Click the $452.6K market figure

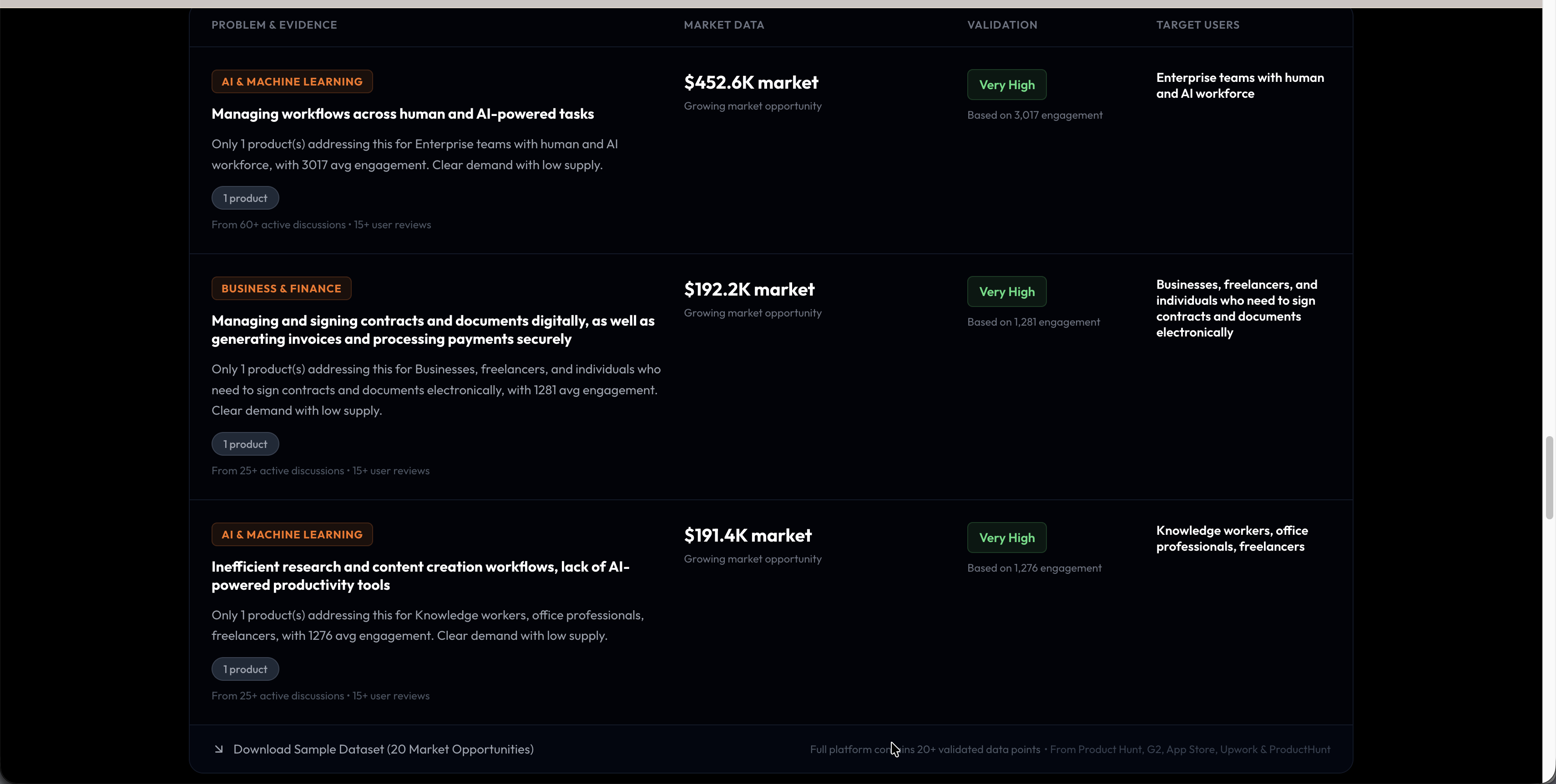[x=751, y=82]
